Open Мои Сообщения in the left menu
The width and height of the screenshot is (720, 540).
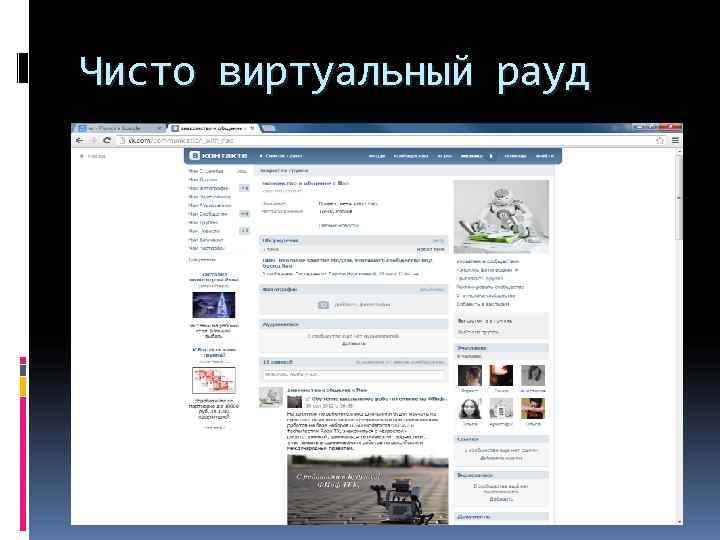click(x=208, y=214)
